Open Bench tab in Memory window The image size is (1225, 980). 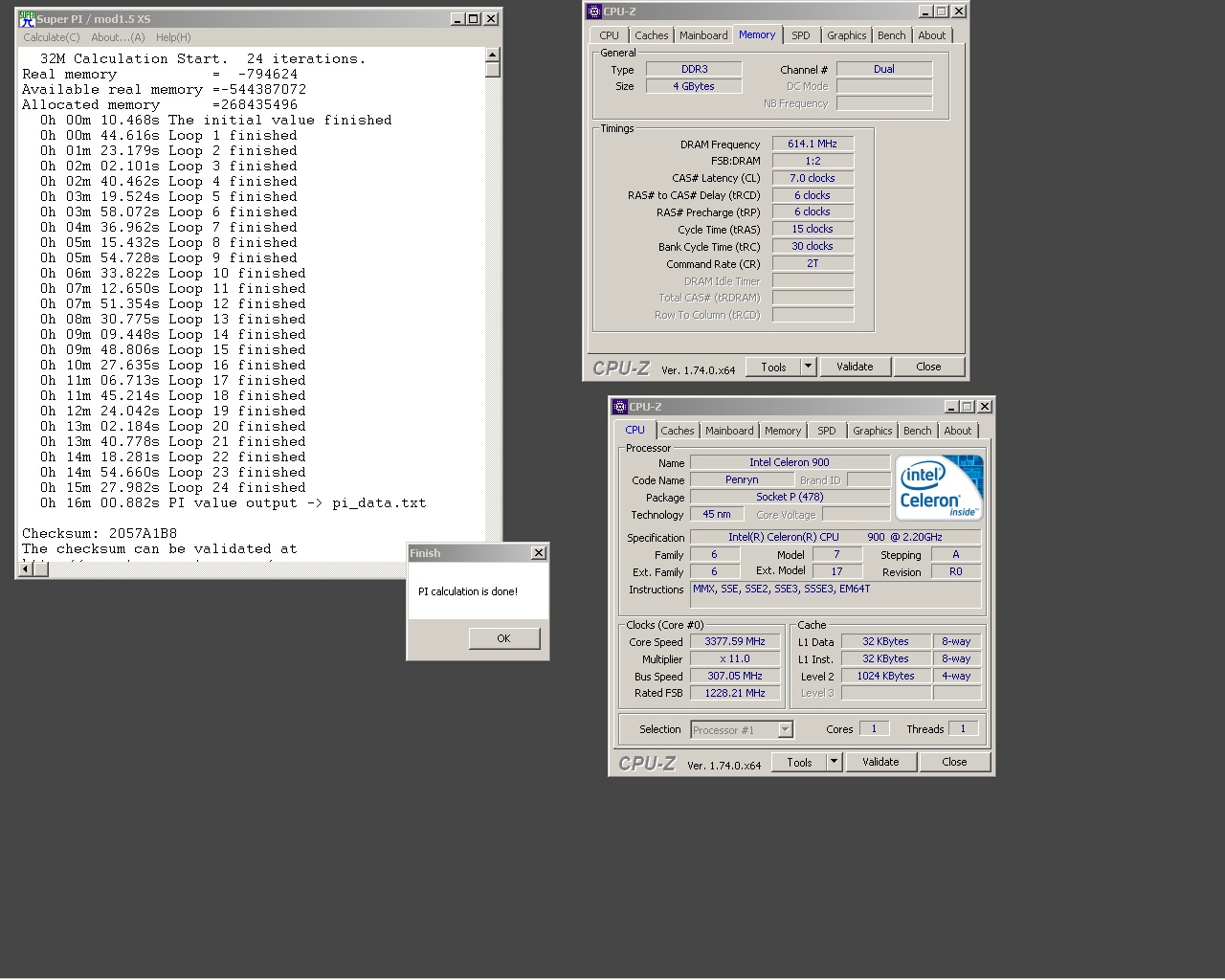(892, 35)
